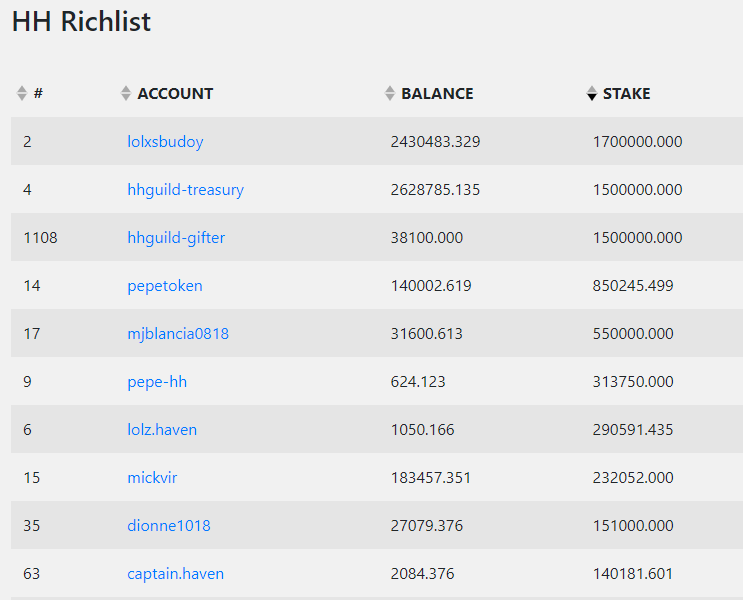Image resolution: width=743 pixels, height=600 pixels.
Task: Sort table by ACCOUNT header
Action: (175, 93)
